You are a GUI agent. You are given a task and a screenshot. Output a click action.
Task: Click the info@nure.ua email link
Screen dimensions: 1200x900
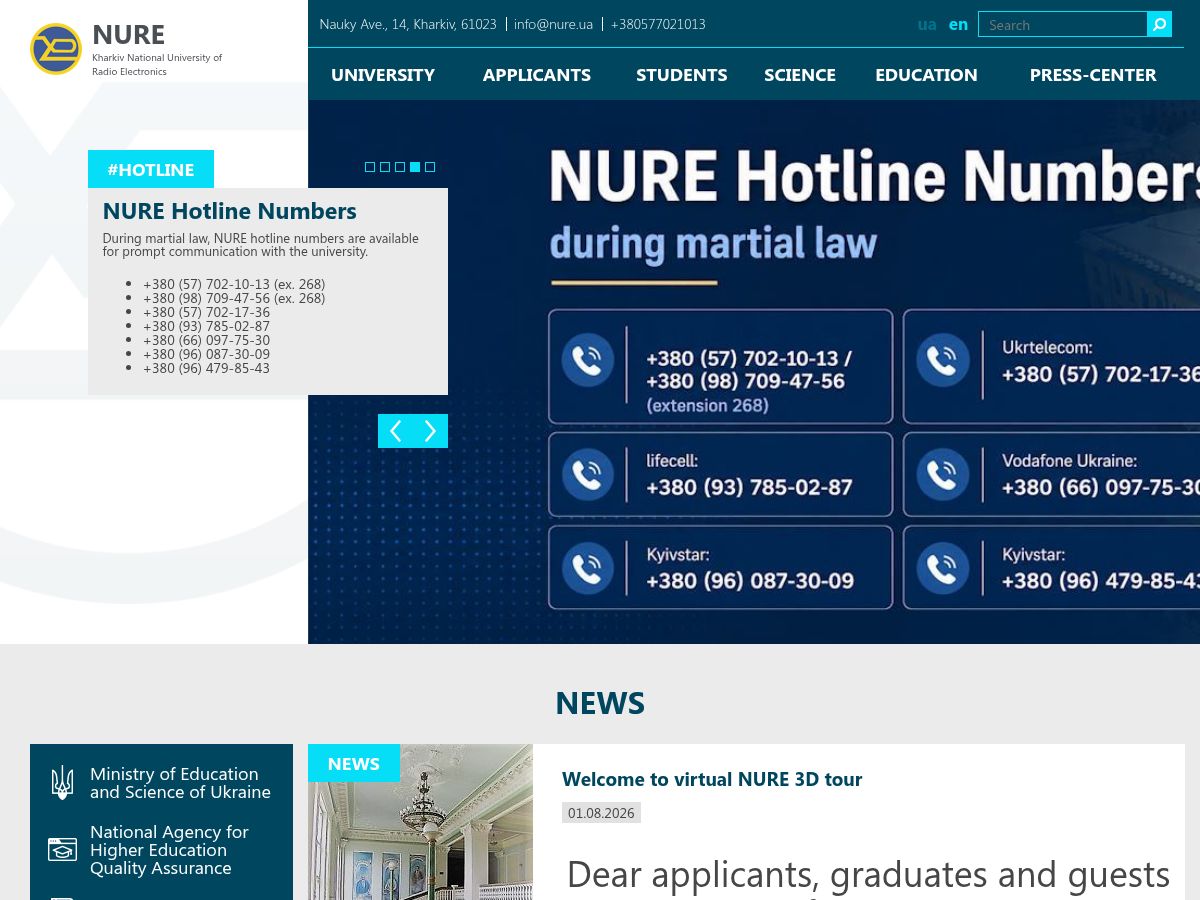(x=553, y=24)
